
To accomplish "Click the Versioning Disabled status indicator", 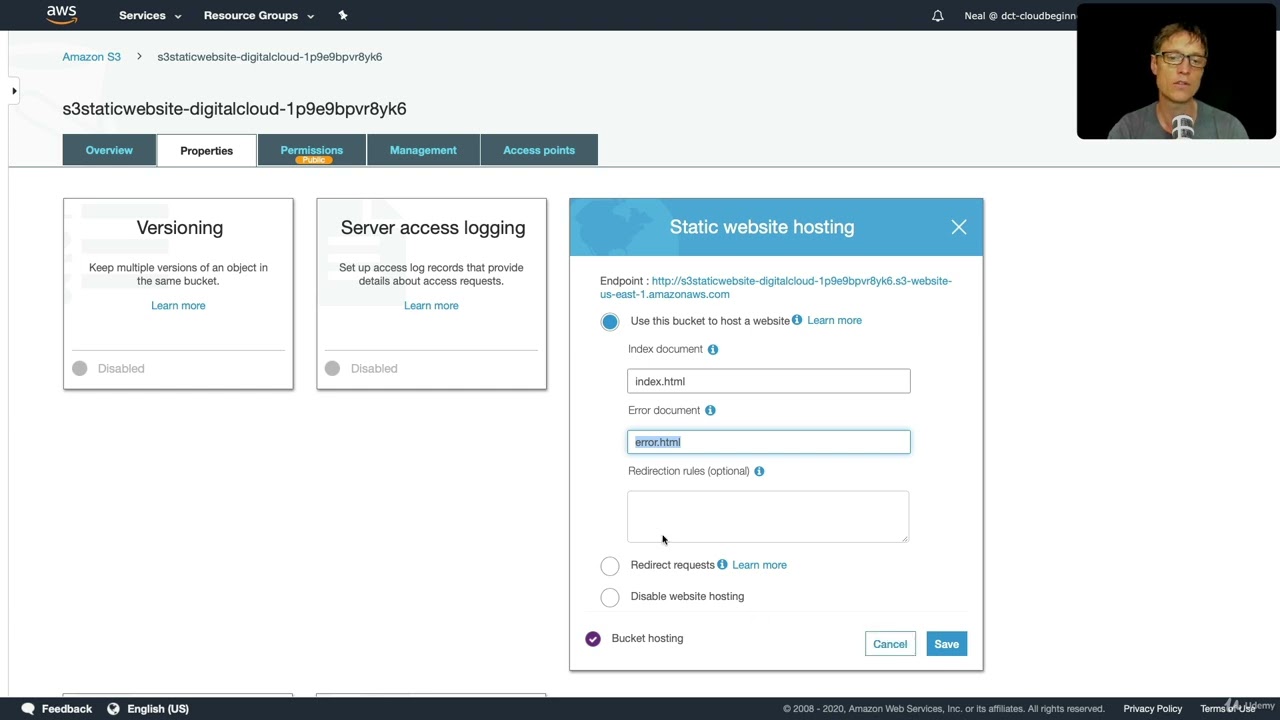I will click(x=80, y=369).
